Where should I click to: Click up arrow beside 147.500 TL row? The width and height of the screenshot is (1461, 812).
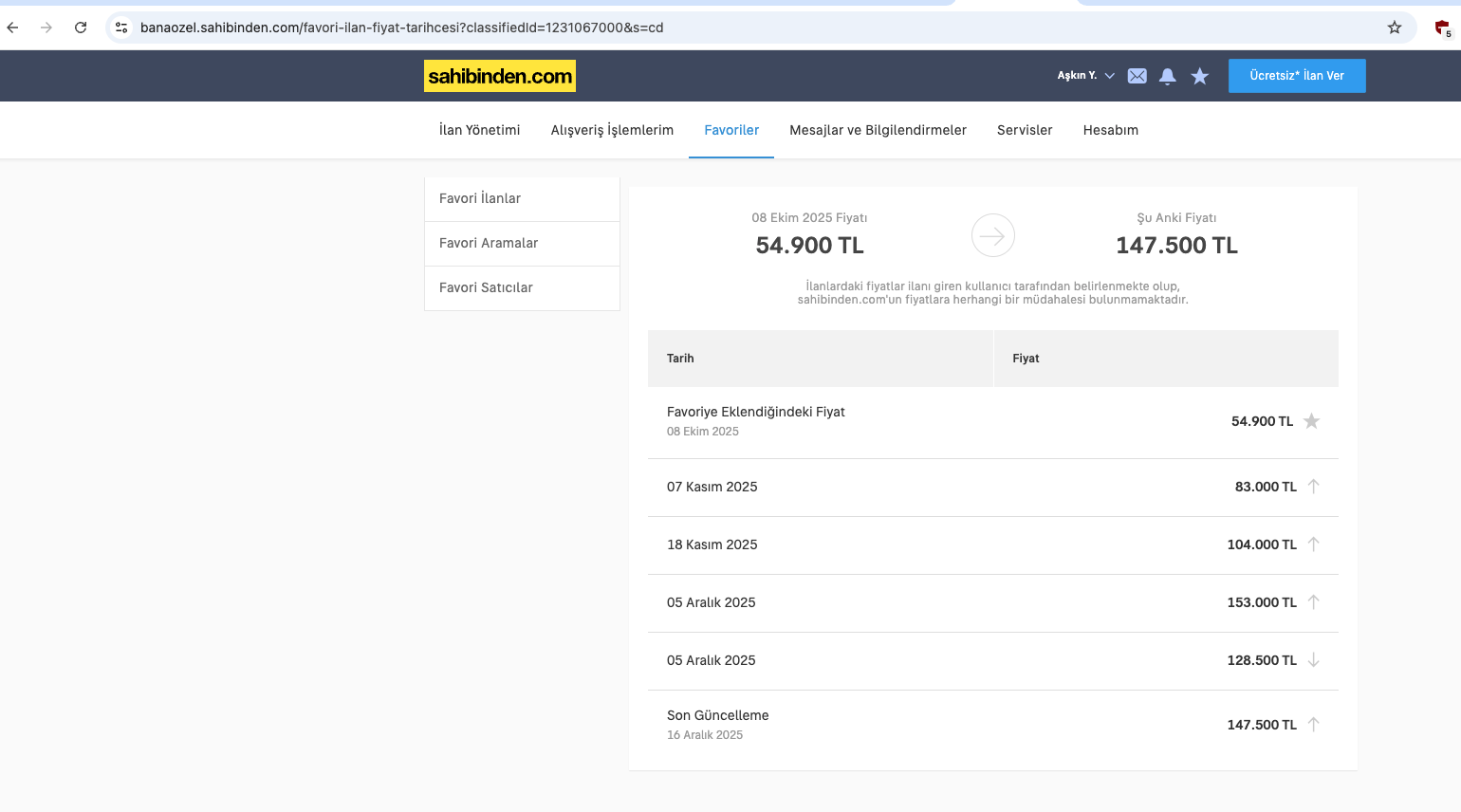[1314, 725]
